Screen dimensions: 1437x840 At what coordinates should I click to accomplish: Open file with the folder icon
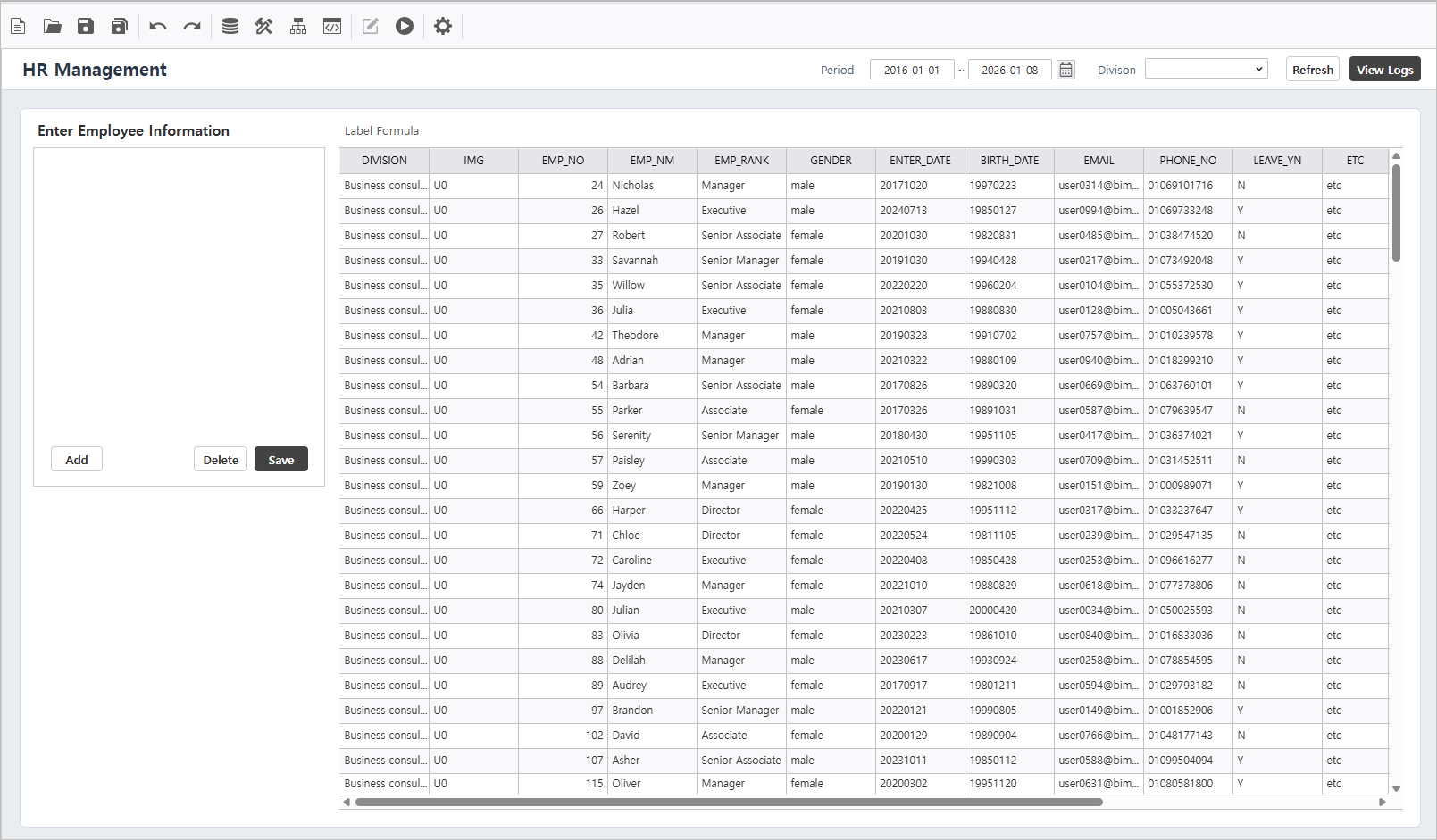click(52, 26)
